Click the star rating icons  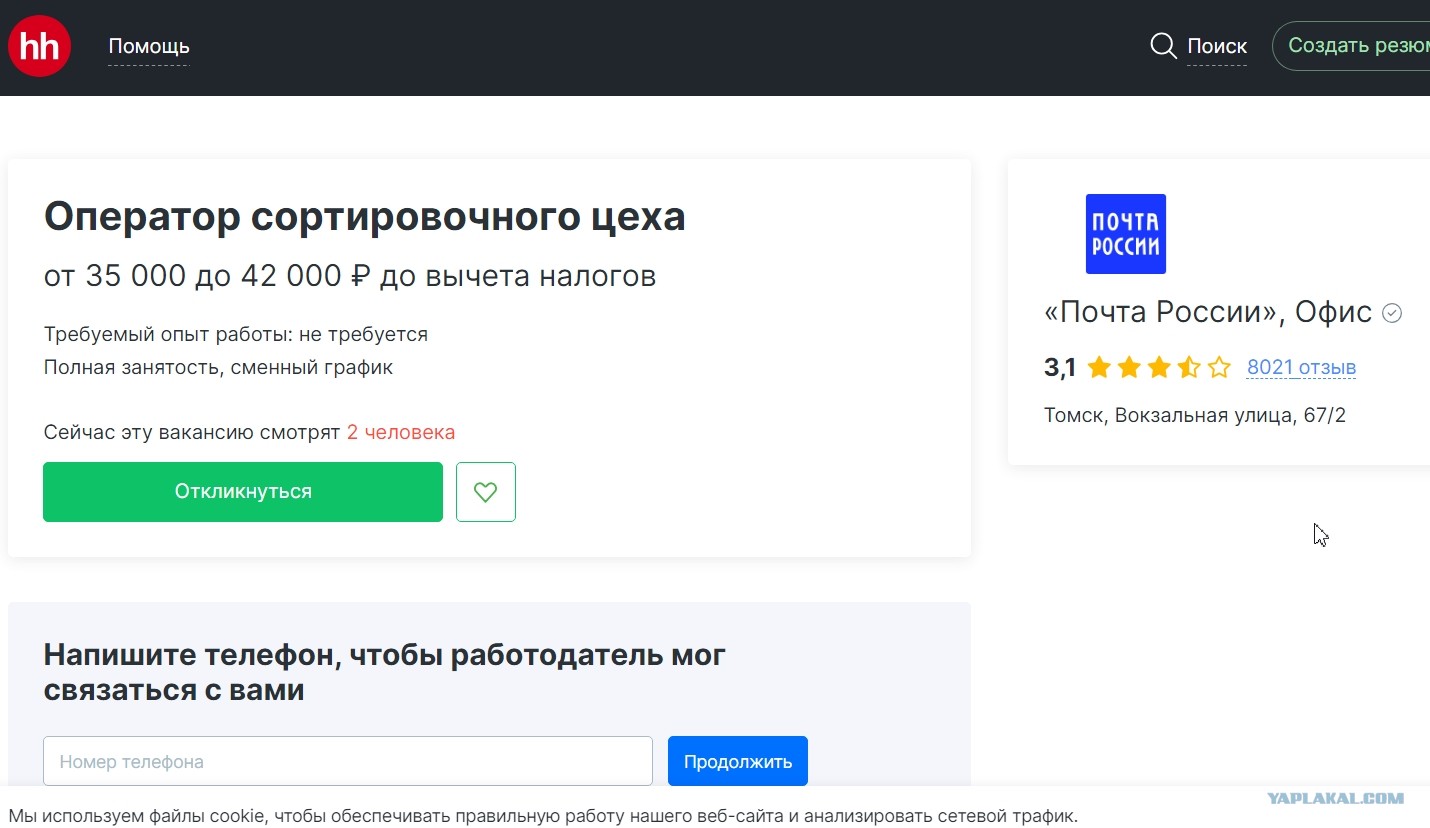pos(1159,368)
